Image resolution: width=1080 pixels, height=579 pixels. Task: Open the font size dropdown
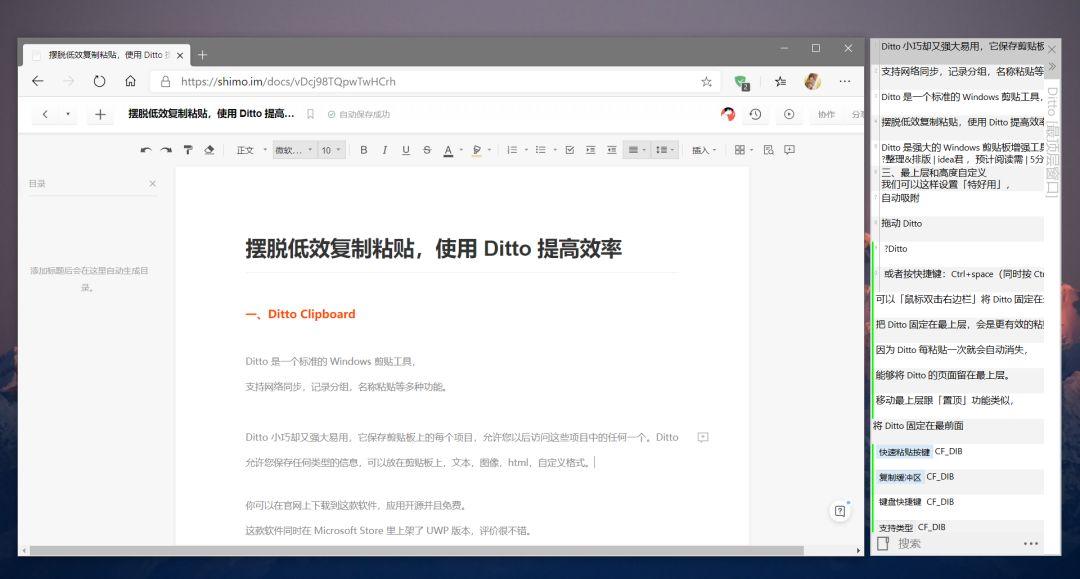(x=330, y=148)
